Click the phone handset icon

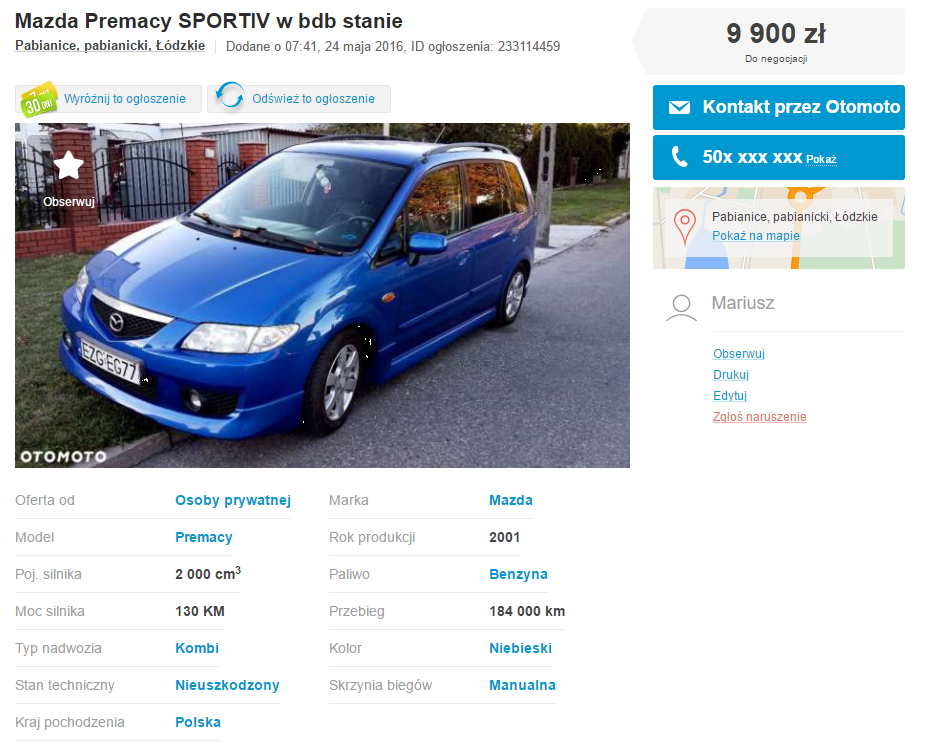679,157
